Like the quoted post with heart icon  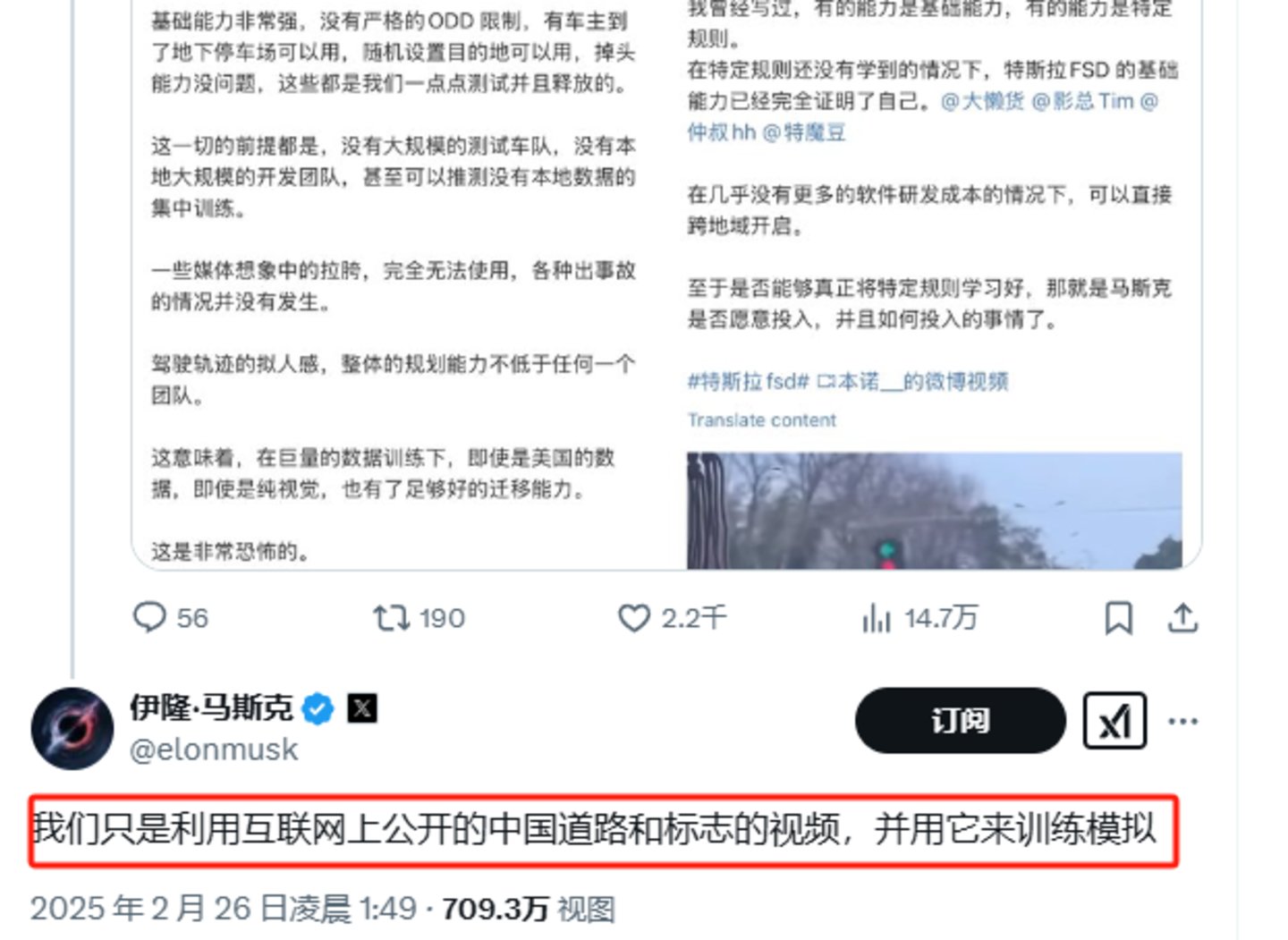click(x=672, y=618)
